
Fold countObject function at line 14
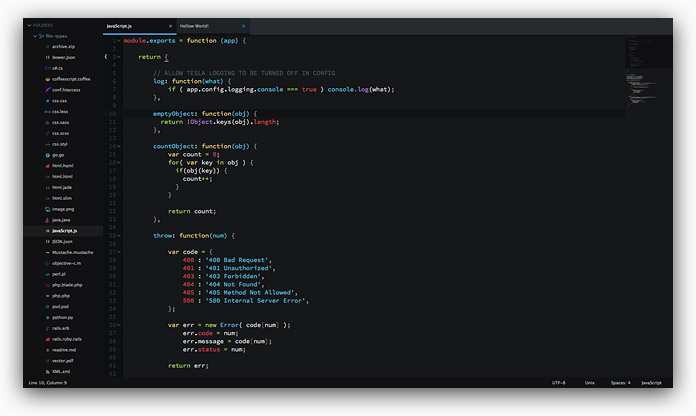pos(119,146)
